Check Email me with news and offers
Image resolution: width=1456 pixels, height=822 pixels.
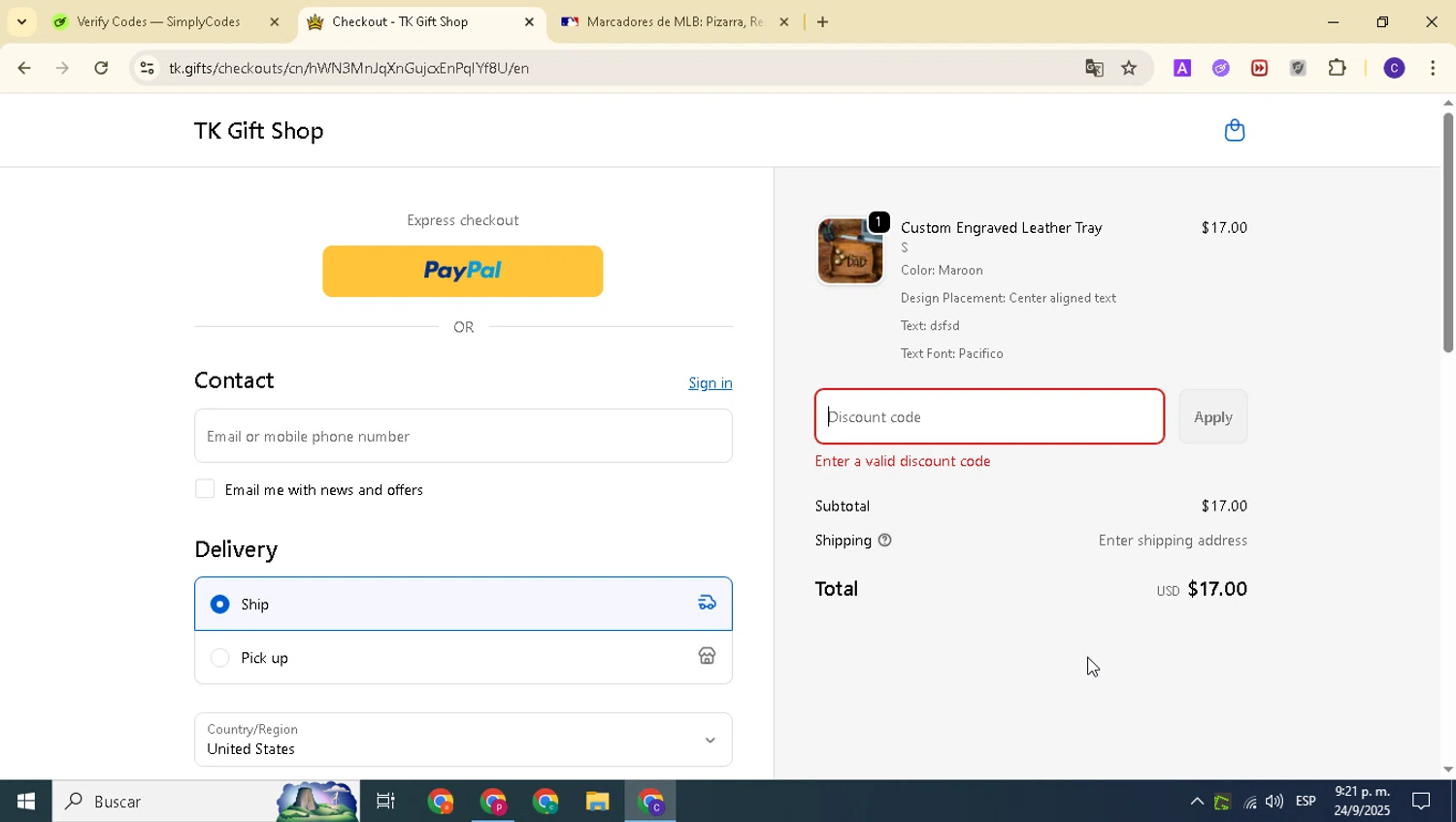tap(205, 489)
